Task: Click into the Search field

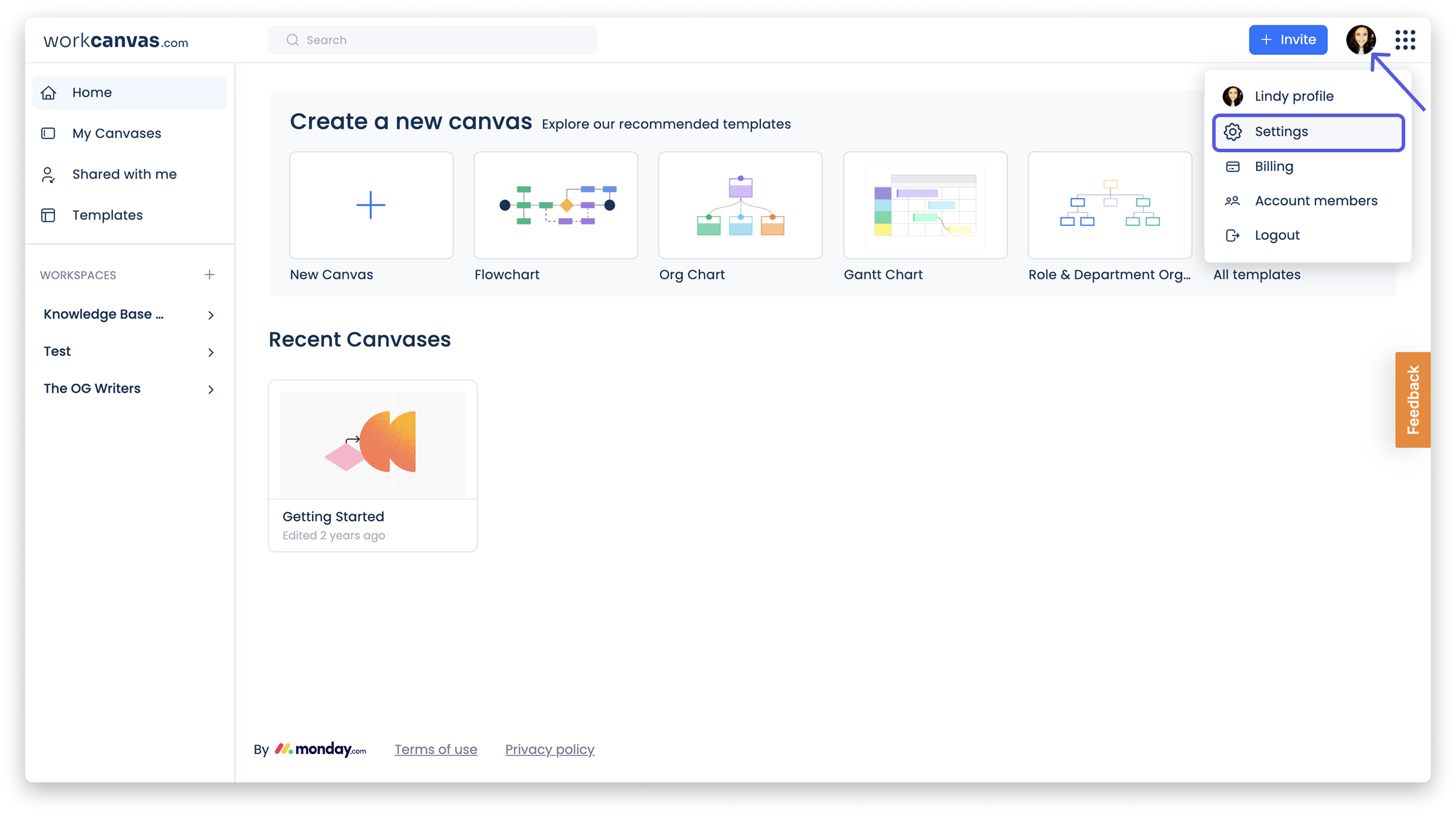Action: pos(432,40)
